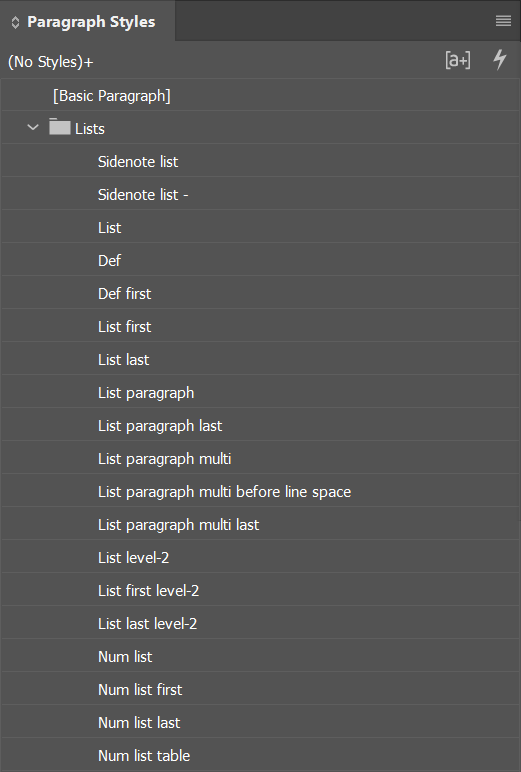521x772 pixels.
Task: Apply the Sidenote list - style
Action: 260,194
